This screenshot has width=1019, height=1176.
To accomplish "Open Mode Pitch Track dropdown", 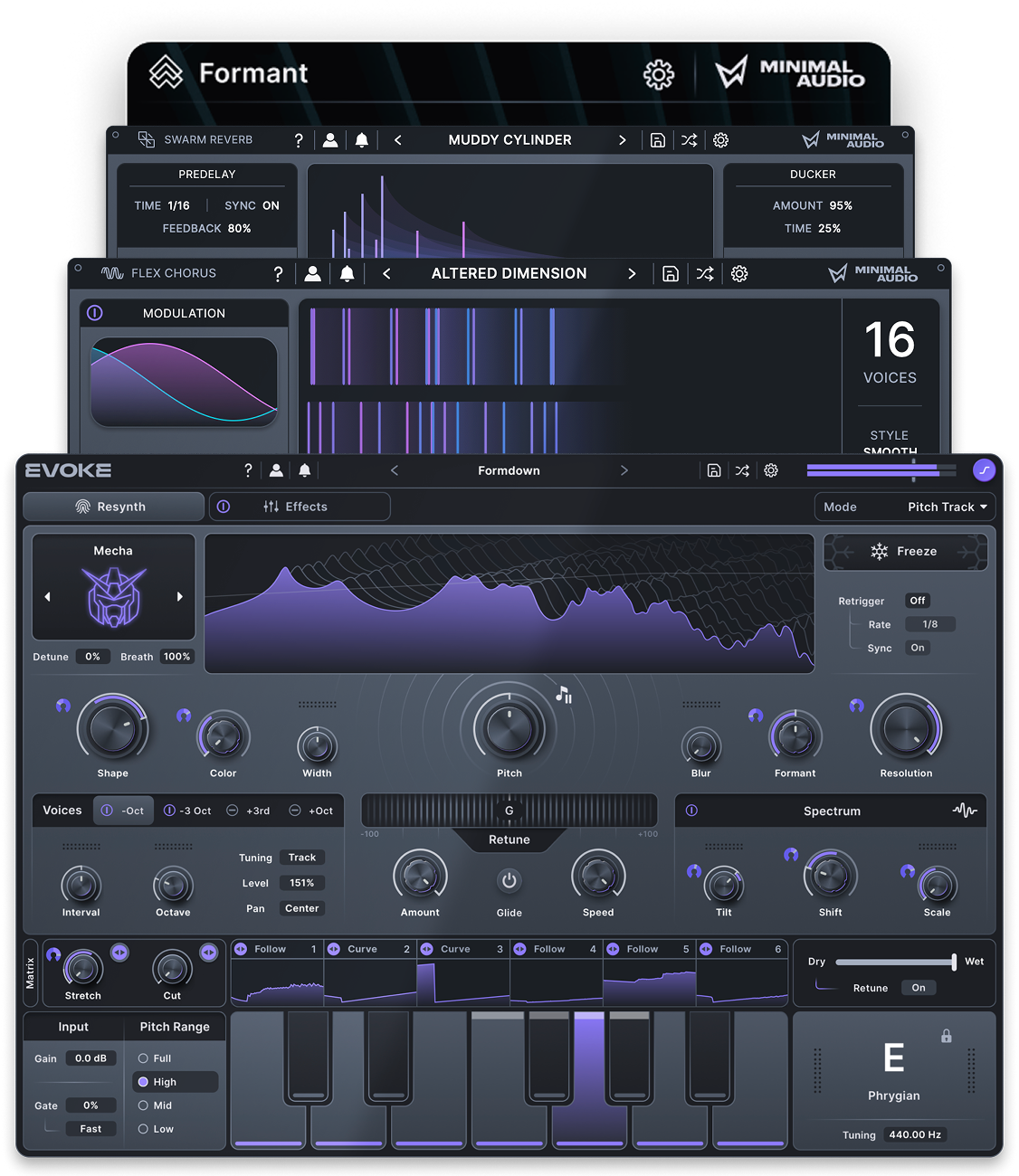I will click(x=905, y=507).
